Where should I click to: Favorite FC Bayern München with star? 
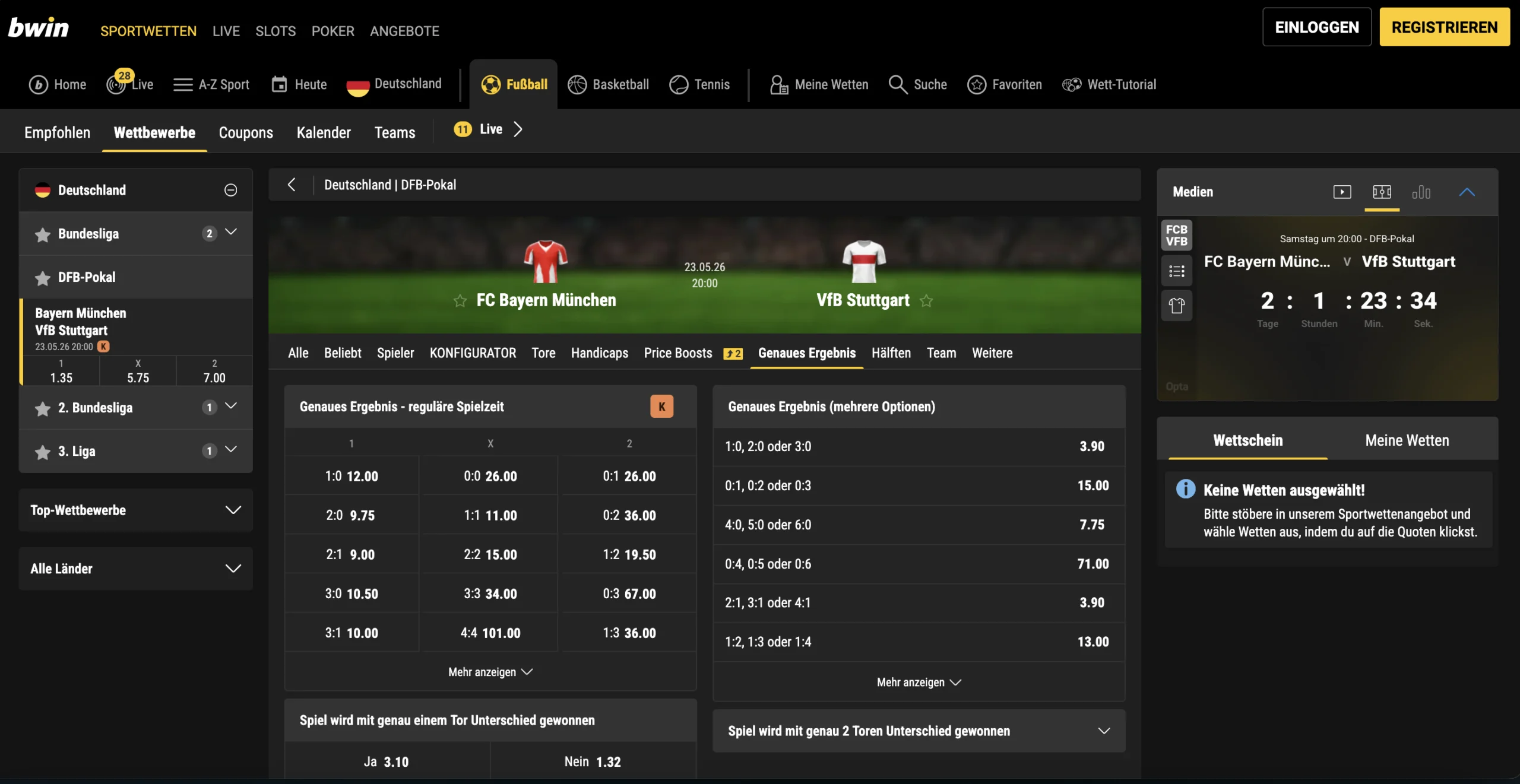click(x=460, y=301)
